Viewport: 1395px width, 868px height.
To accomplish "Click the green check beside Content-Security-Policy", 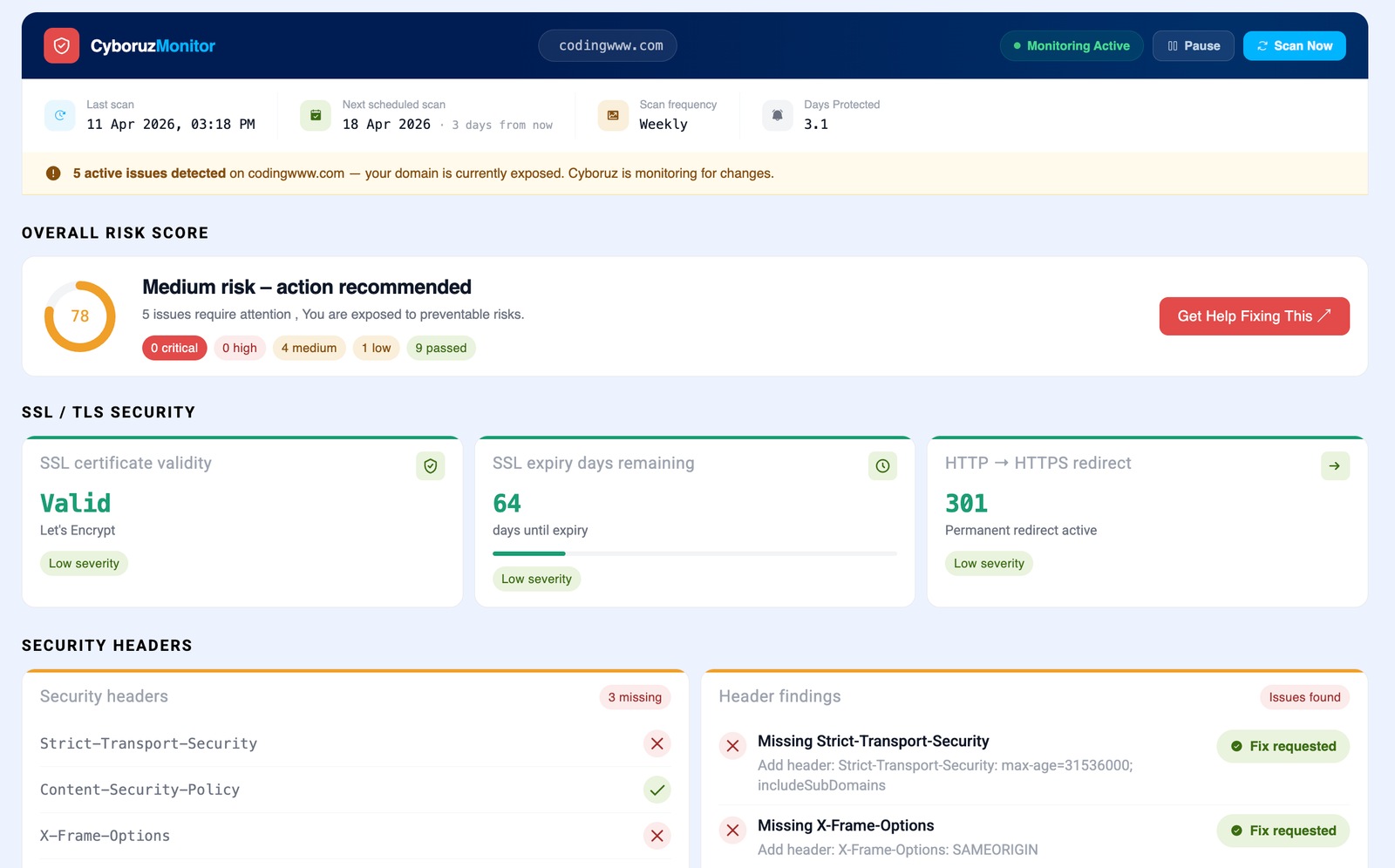I will click(x=657, y=790).
